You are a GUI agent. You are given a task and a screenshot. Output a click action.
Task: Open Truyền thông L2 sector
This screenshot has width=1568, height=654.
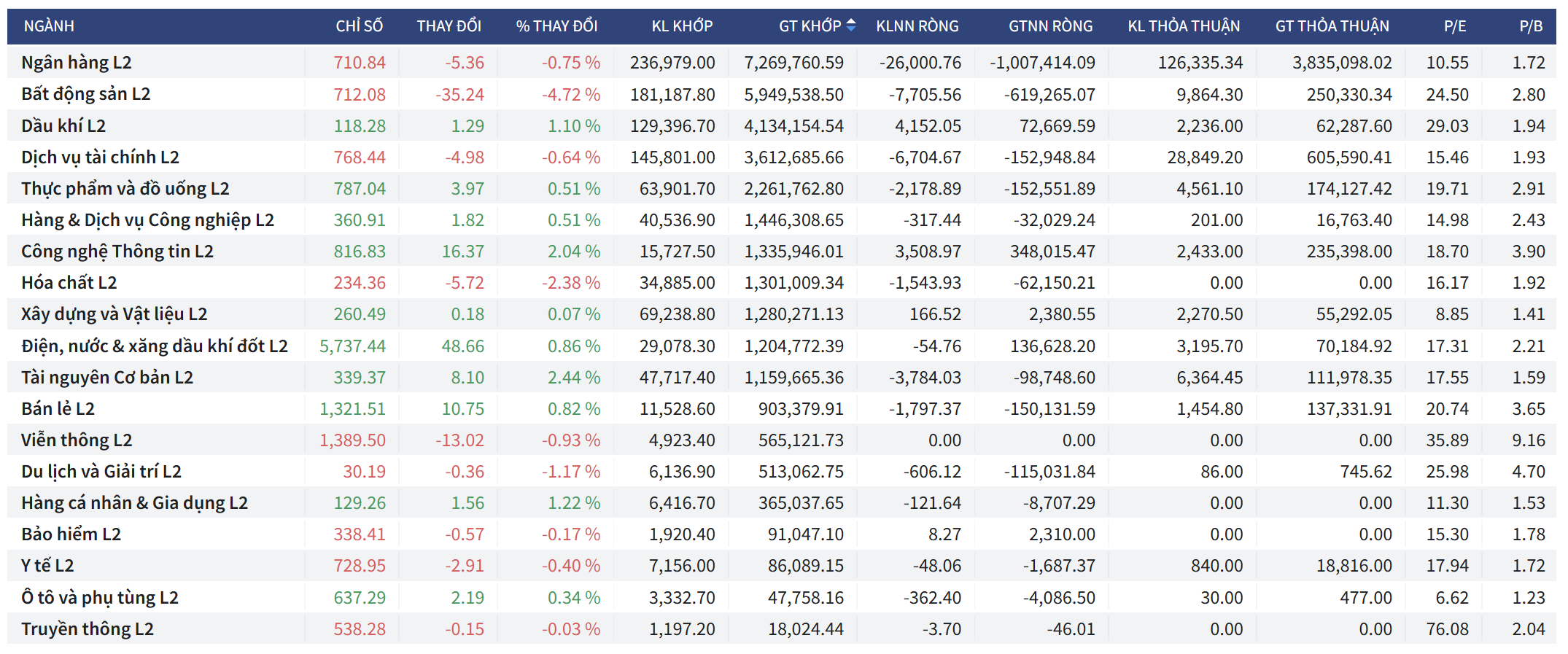[x=88, y=629]
